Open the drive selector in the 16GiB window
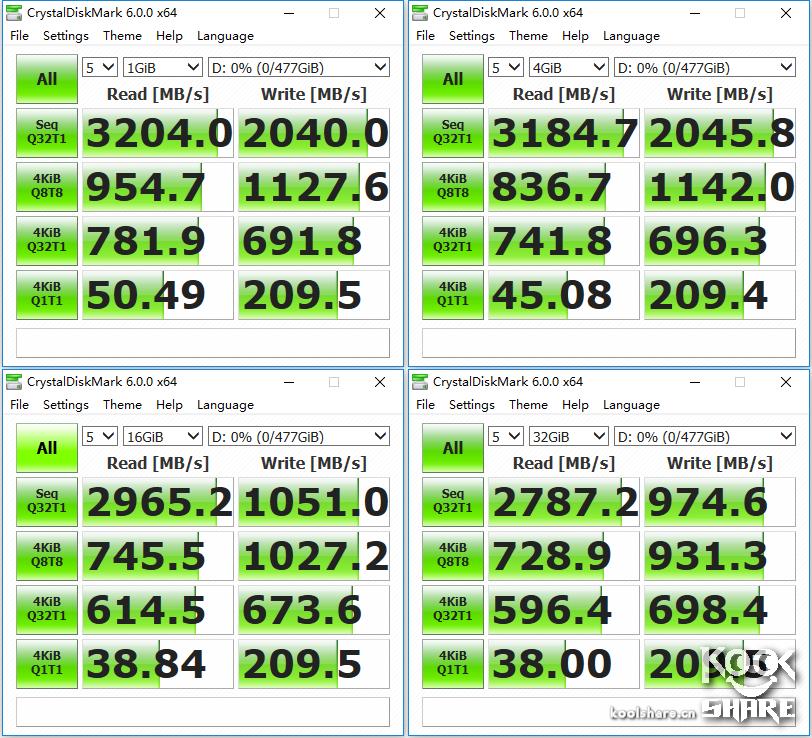Viewport: 812px width, 738px height. pos(298,437)
